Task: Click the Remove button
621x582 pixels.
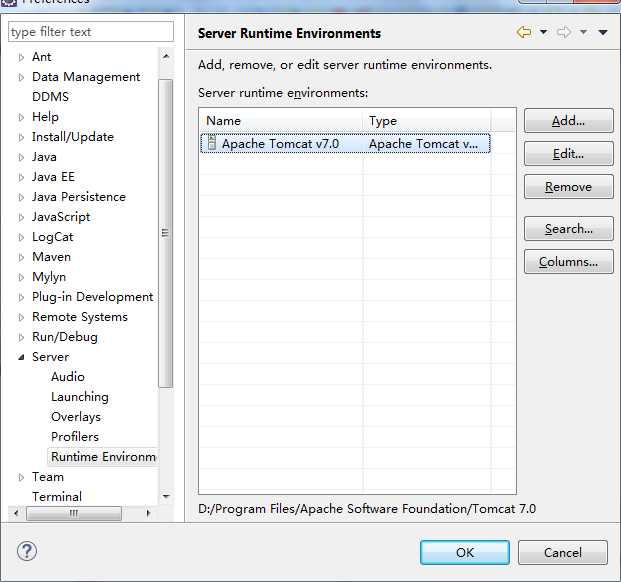Action: pyautogui.click(x=569, y=186)
